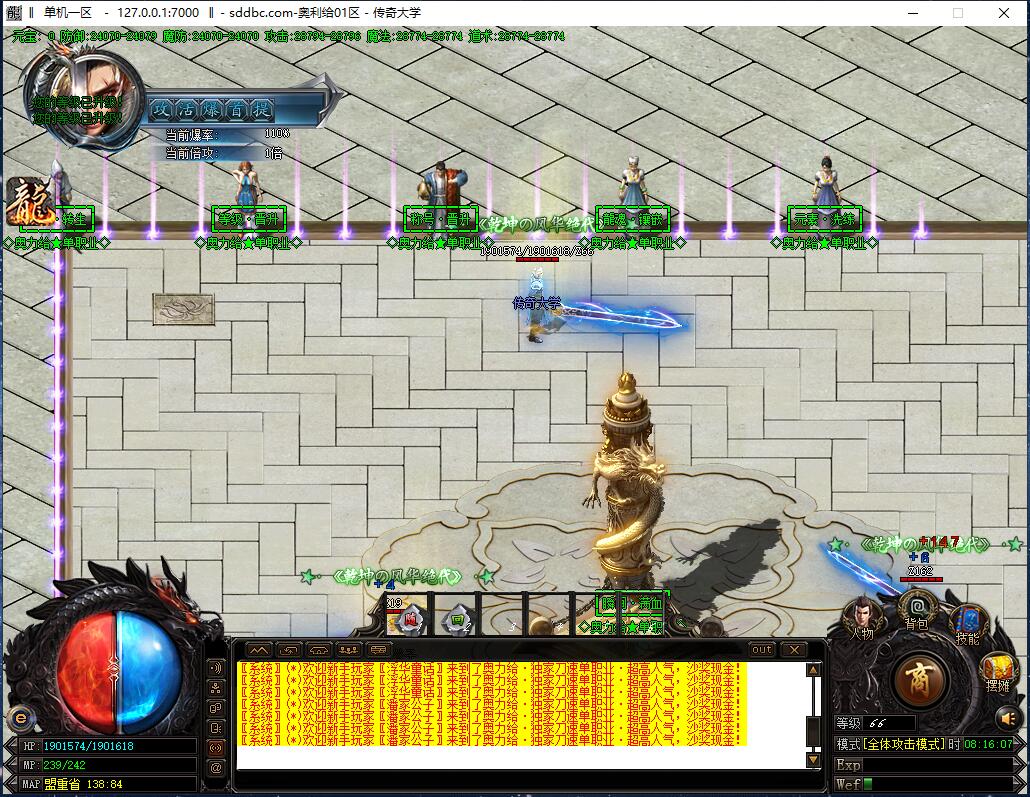Use the 随 stone in quick slot one
Viewport: 1030px width, 797px height.
tap(410, 618)
